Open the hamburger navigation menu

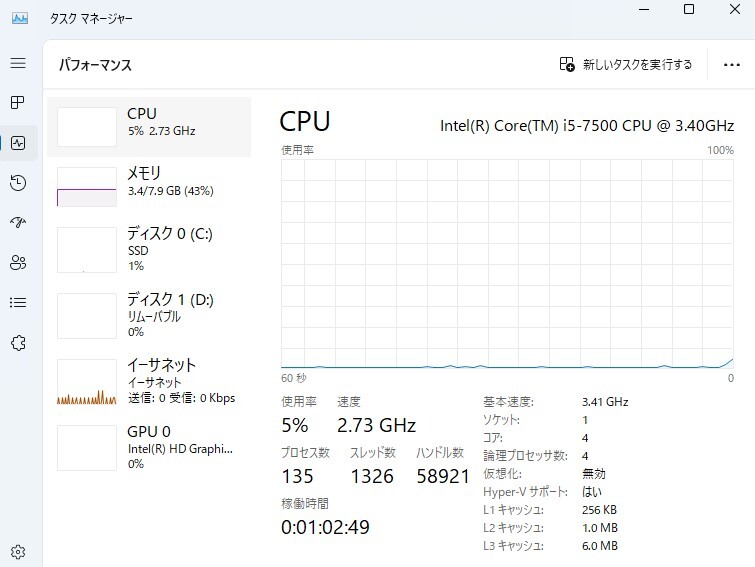[x=18, y=63]
